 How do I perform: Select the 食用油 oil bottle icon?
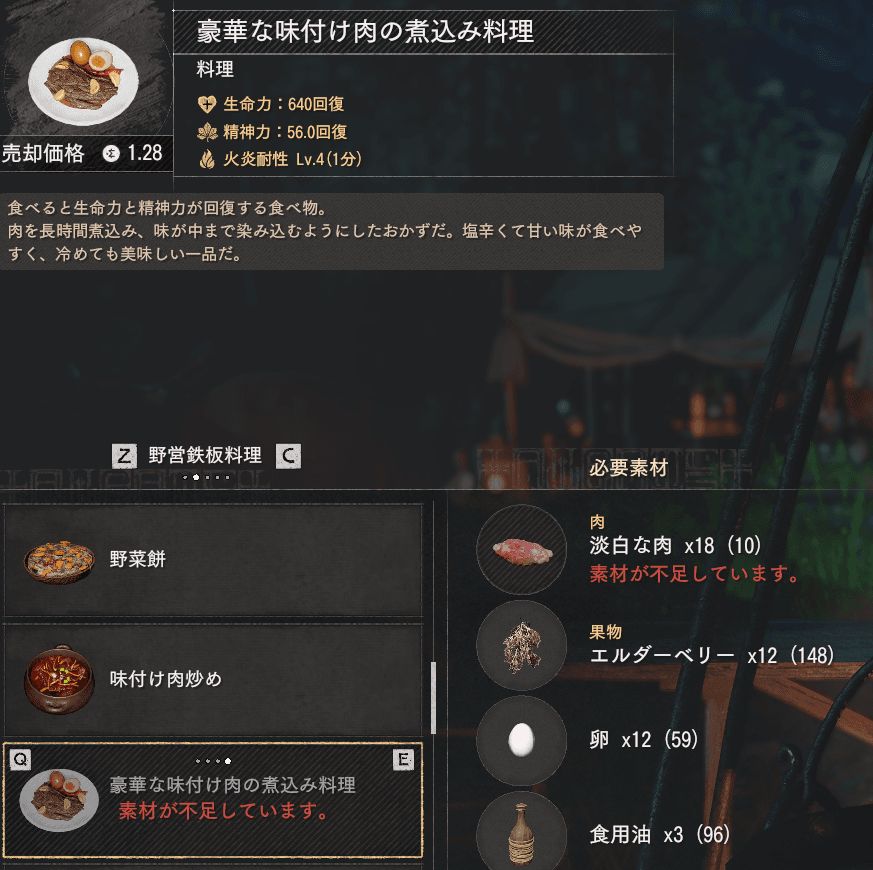pyautogui.click(x=522, y=833)
